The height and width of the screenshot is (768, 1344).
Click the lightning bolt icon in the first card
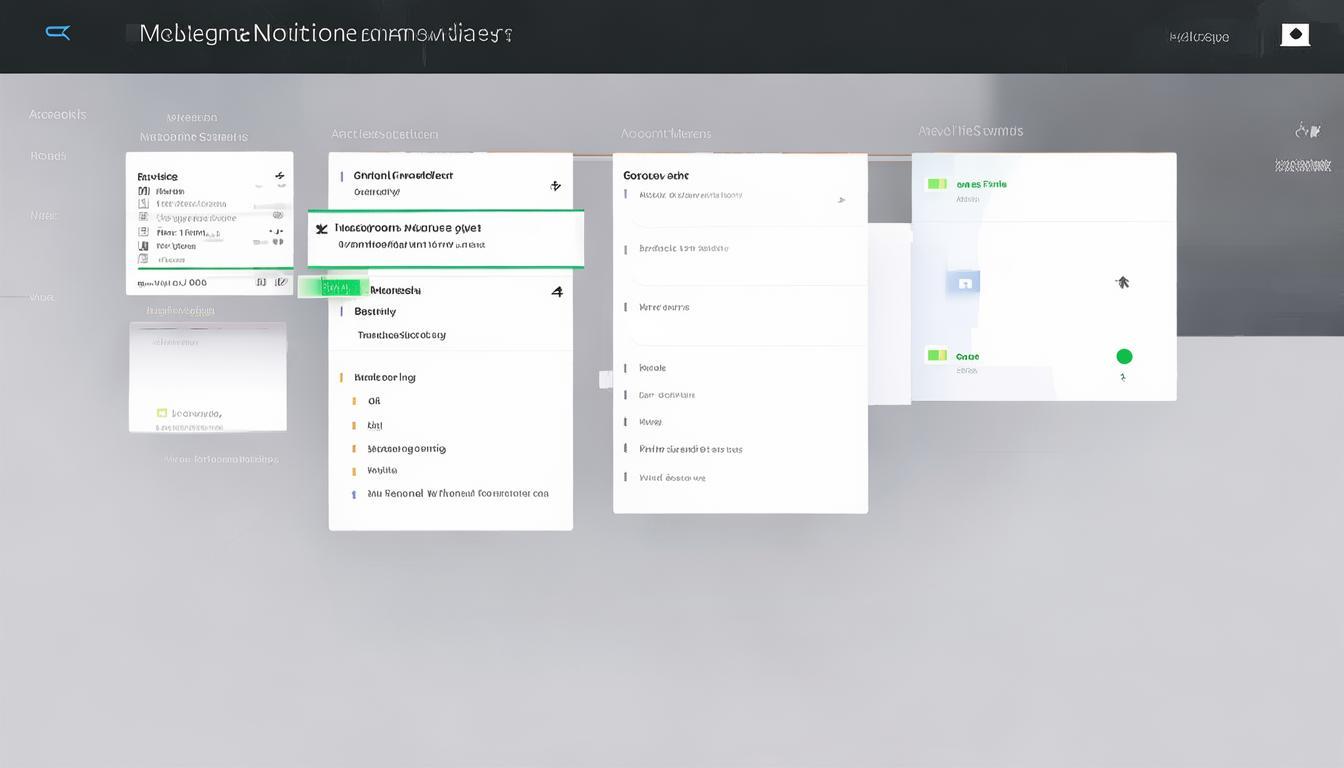[279, 177]
